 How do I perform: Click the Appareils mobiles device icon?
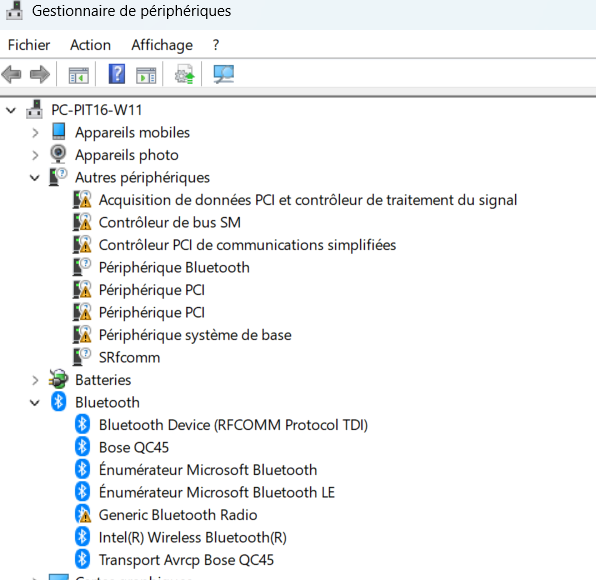(x=59, y=132)
